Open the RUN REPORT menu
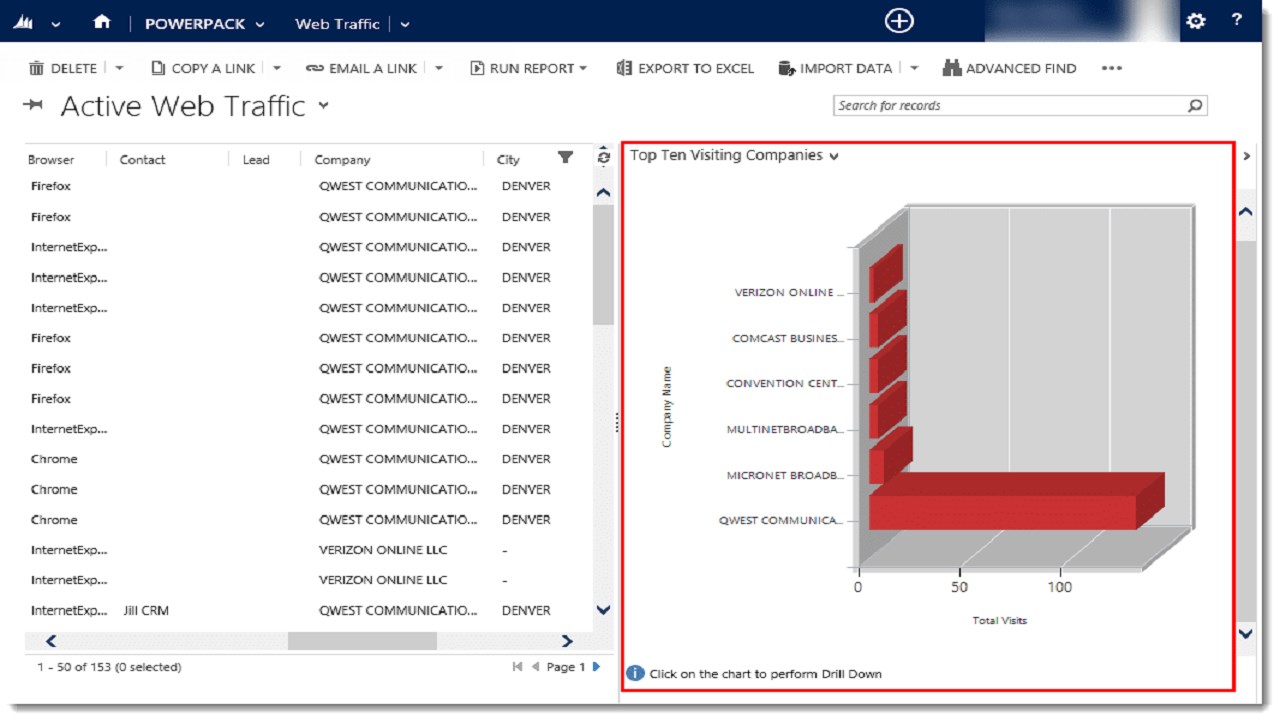Viewport: 1280px width, 720px height. pos(529,68)
